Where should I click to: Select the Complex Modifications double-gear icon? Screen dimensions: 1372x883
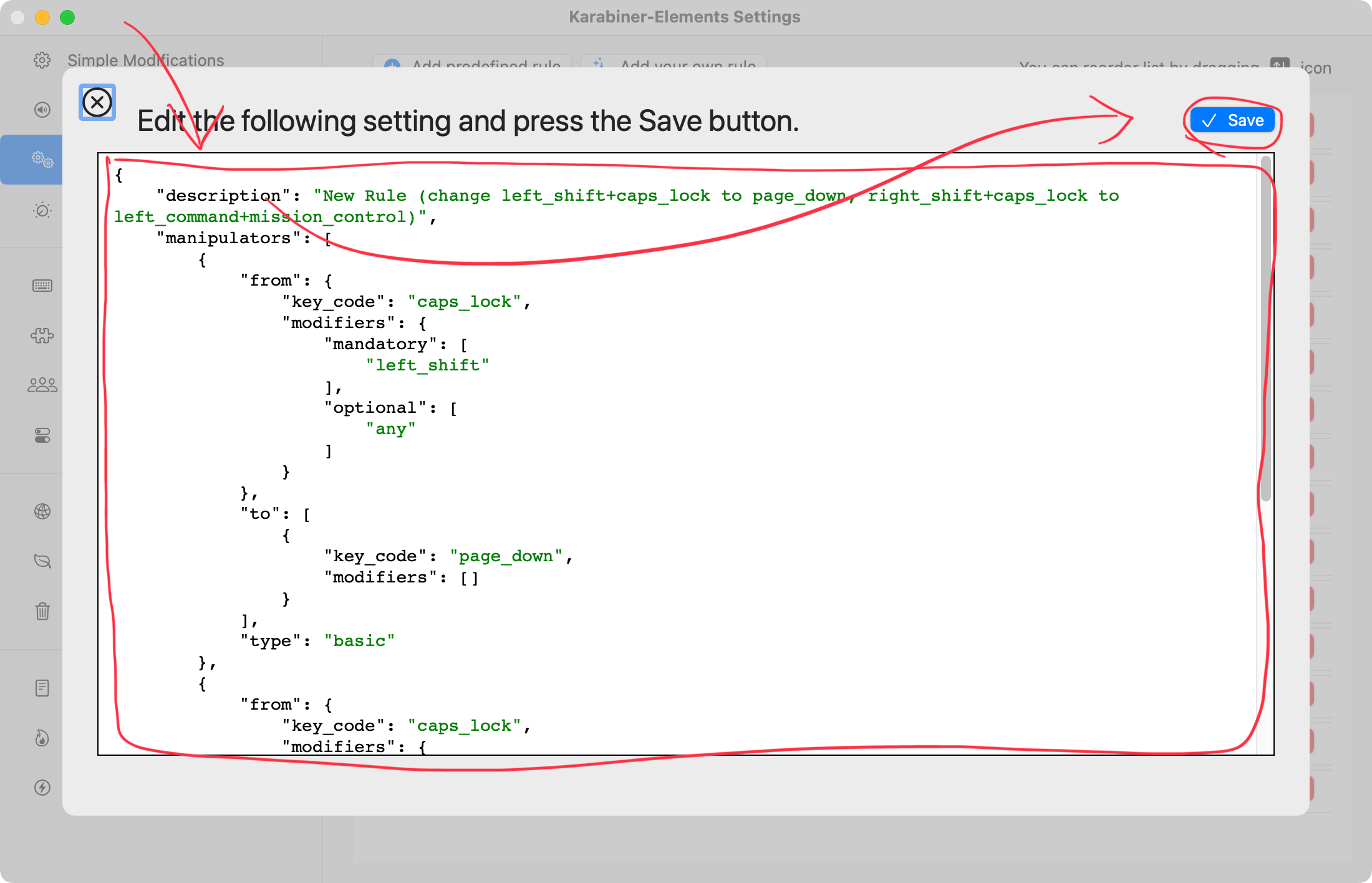coord(42,159)
